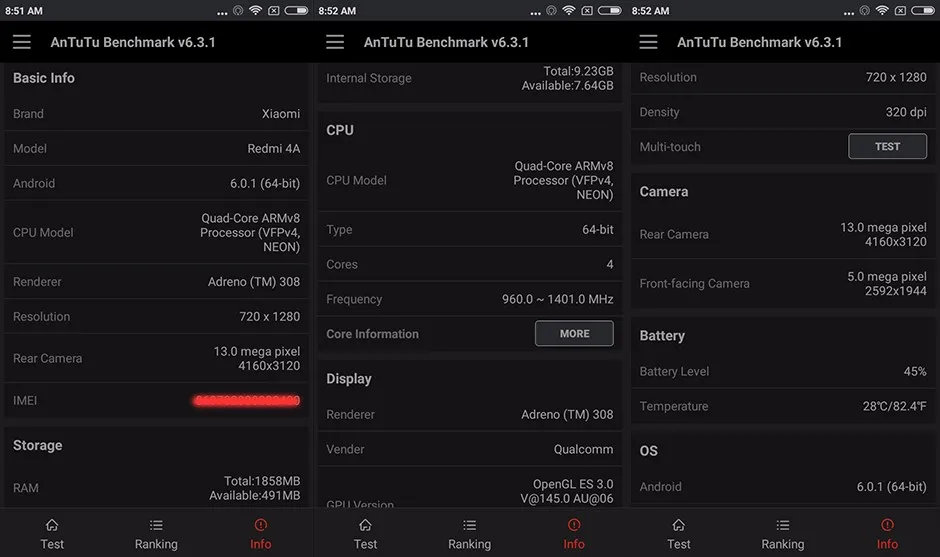Select Android 6.0.1 value under OS
Screen dimensions: 940x557
click(x=891, y=486)
